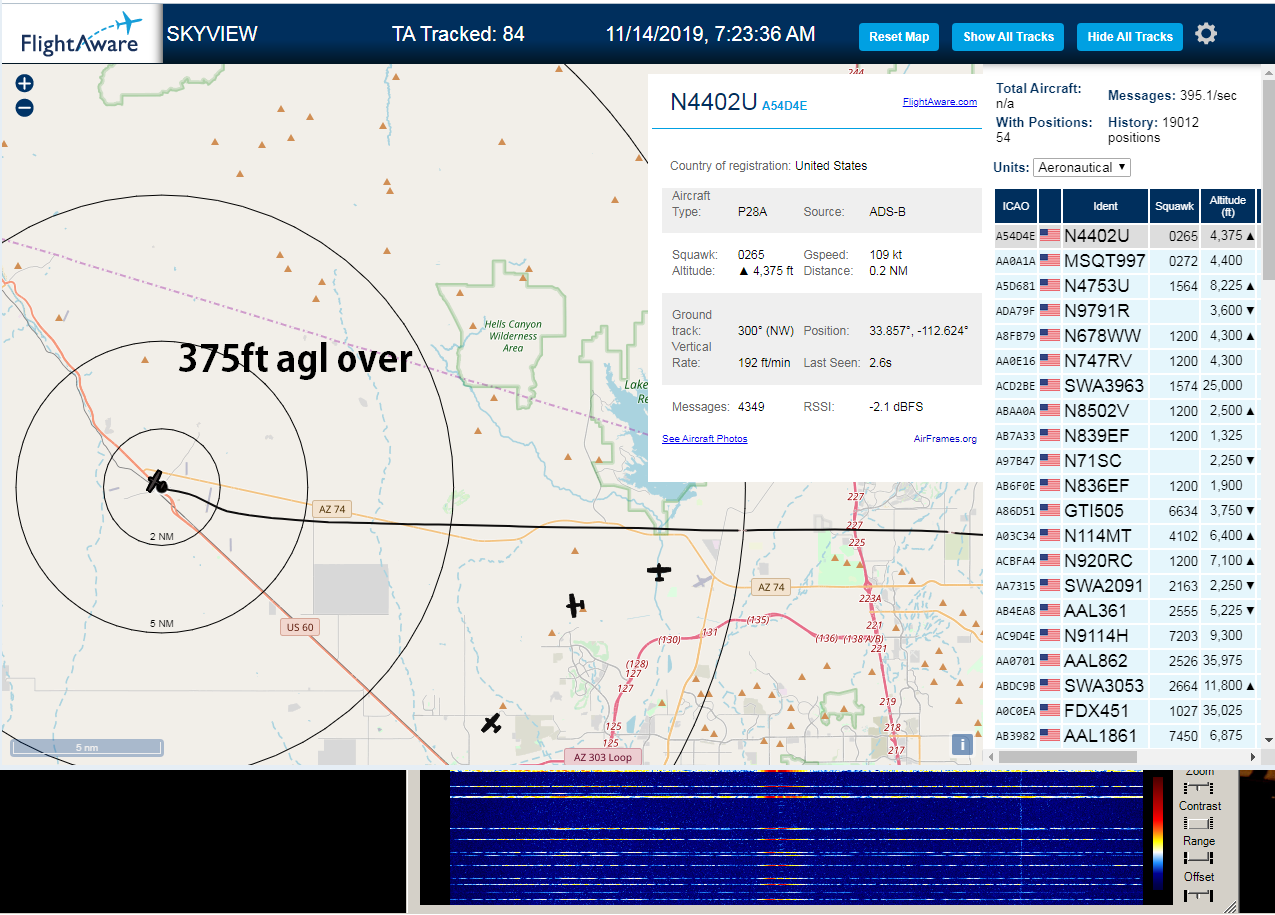Open the See Aircraft Photos link
Viewport: 1275px width, 915px height.
[704, 439]
